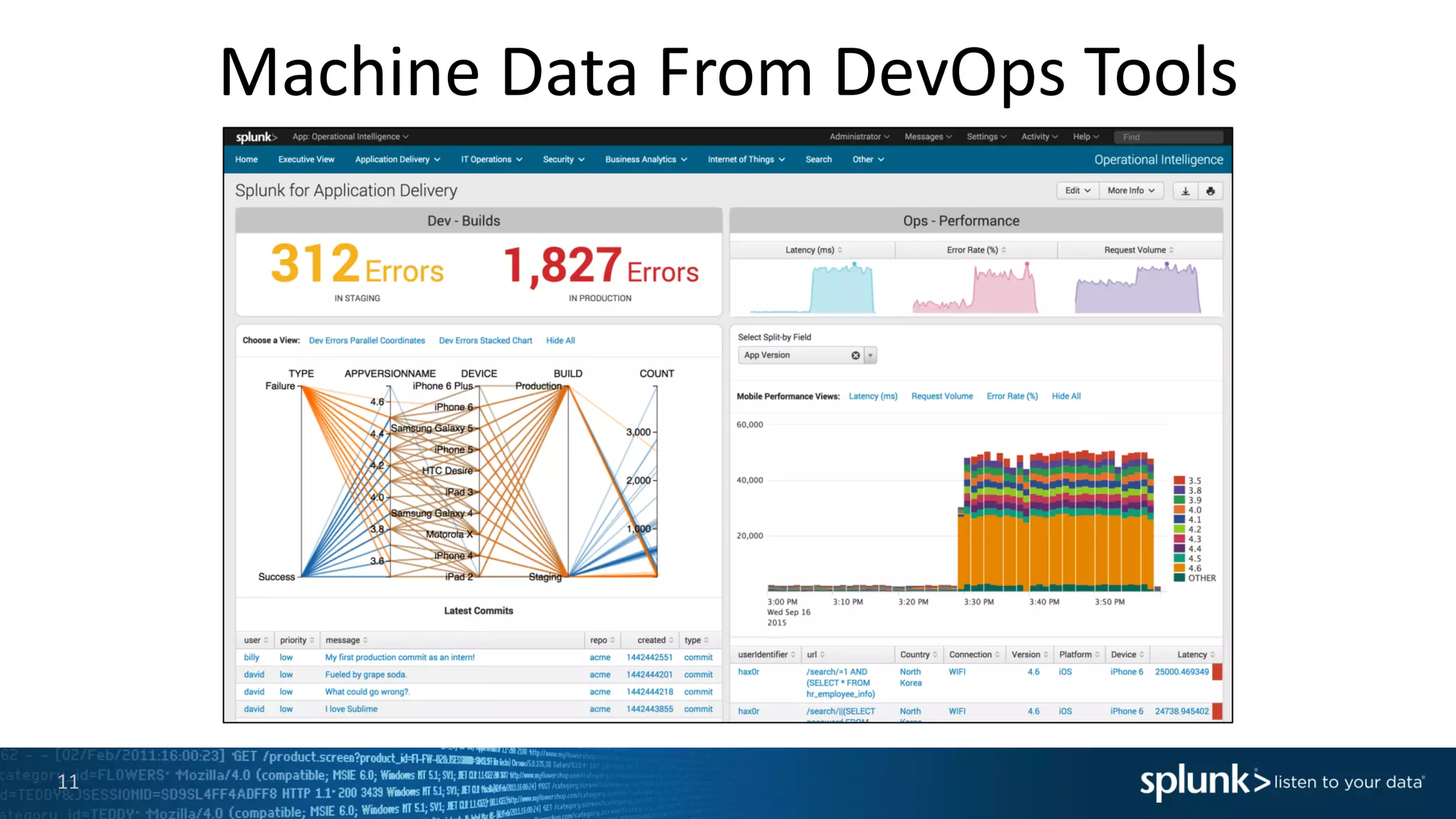Open the Application Delivery menu
This screenshot has width=1456, height=819.
[x=397, y=159]
